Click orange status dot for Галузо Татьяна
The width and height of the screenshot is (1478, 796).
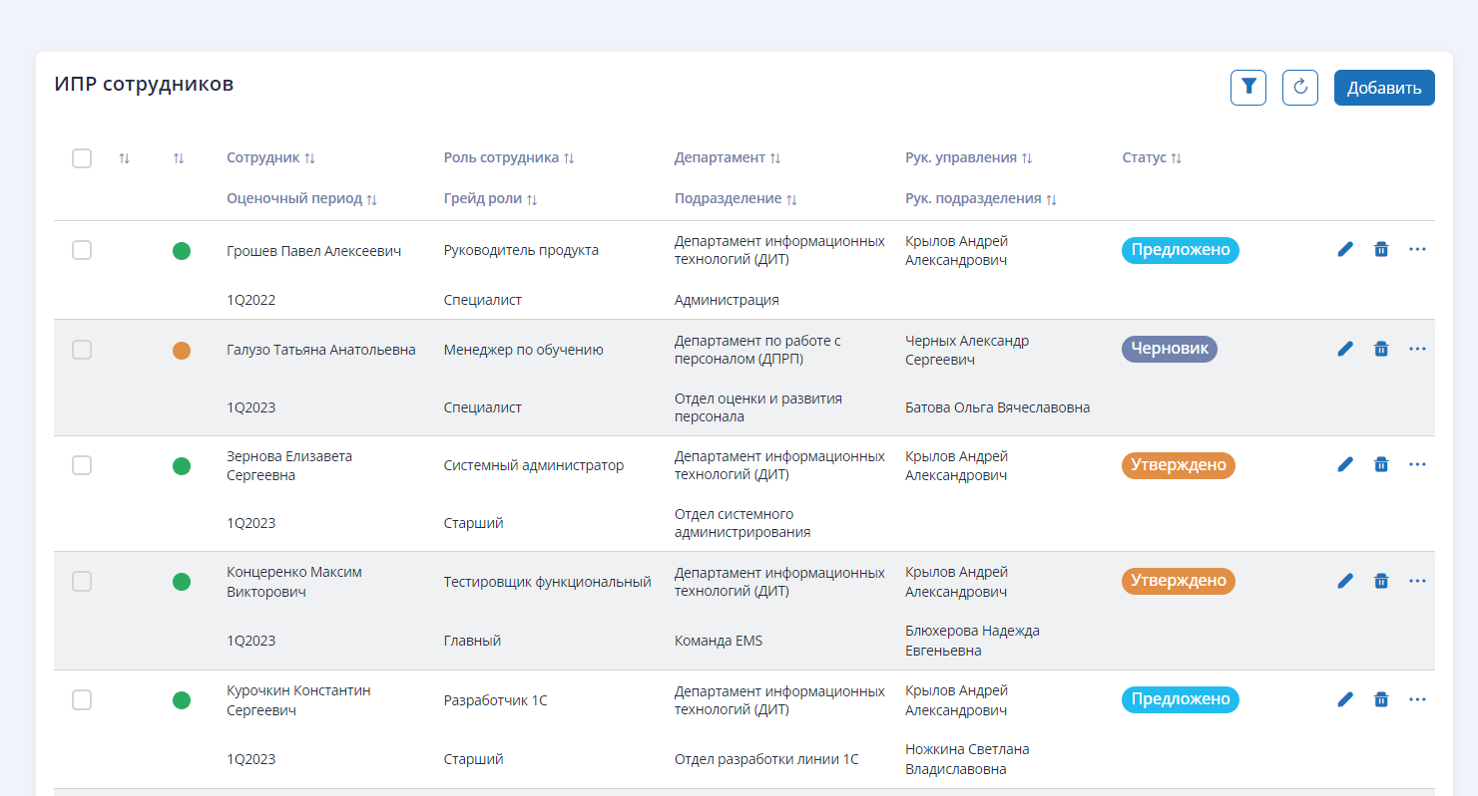(181, 350)
